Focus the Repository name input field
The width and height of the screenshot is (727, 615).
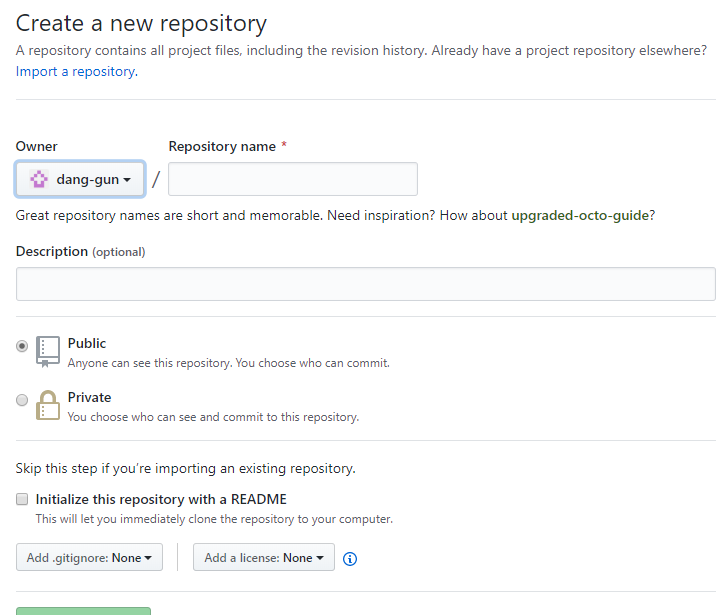tap(293, 179)
